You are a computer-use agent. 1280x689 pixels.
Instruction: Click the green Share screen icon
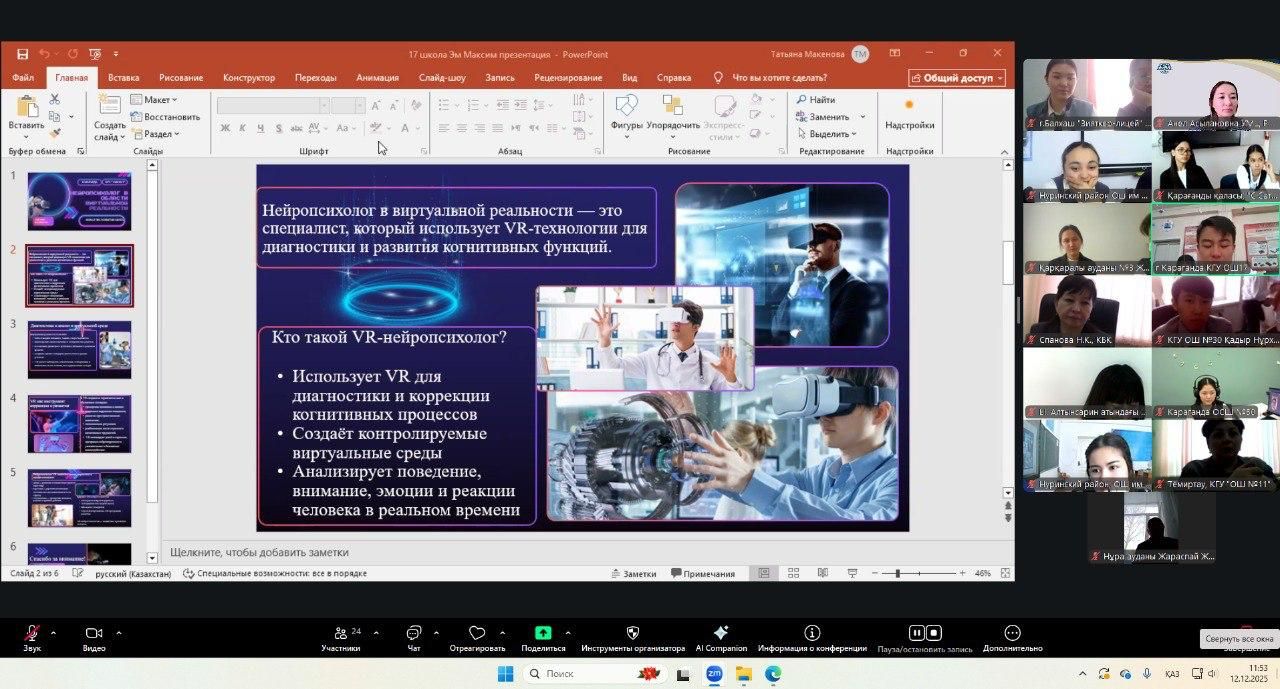543,633
